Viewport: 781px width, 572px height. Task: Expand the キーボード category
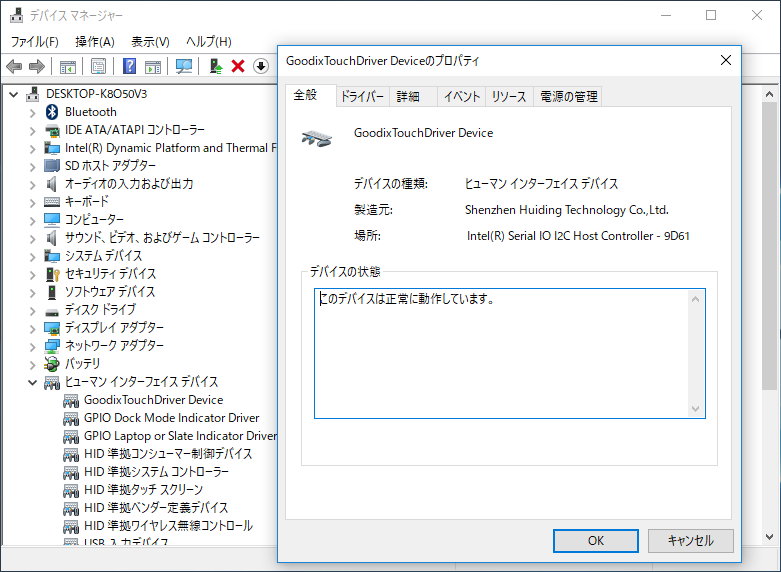(32, 202)
